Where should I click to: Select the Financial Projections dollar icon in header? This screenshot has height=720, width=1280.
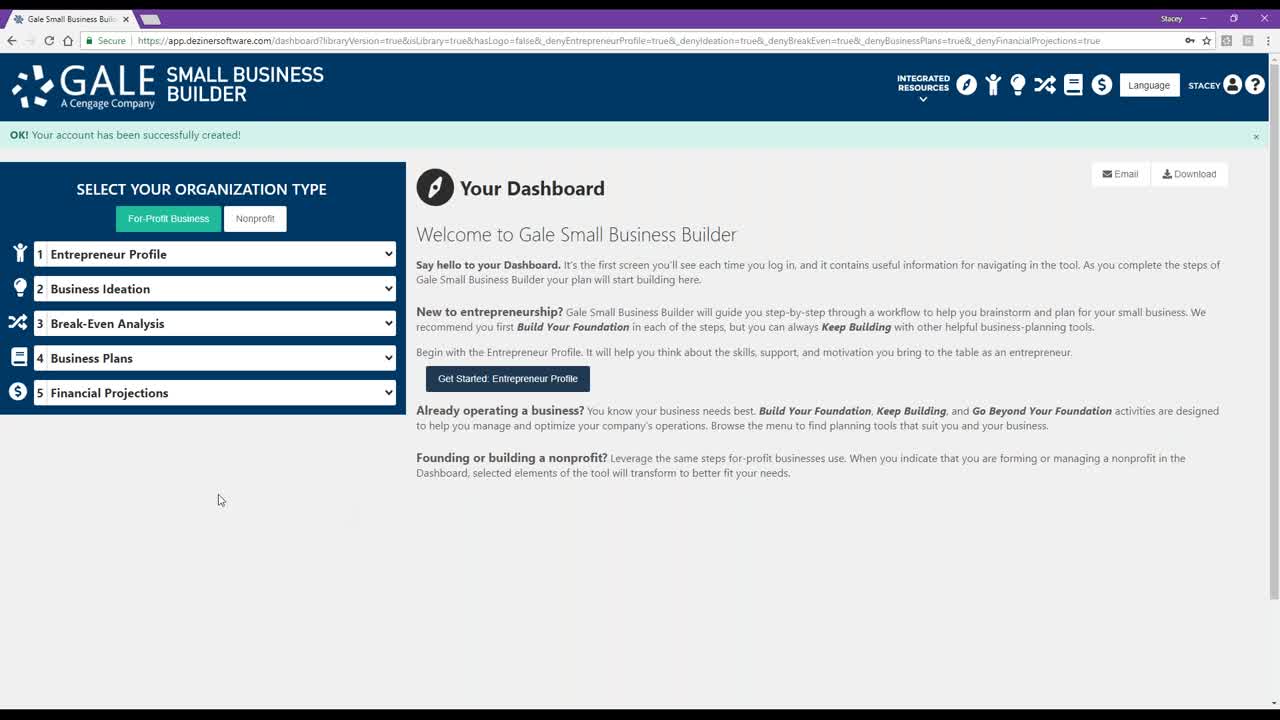1101,85
